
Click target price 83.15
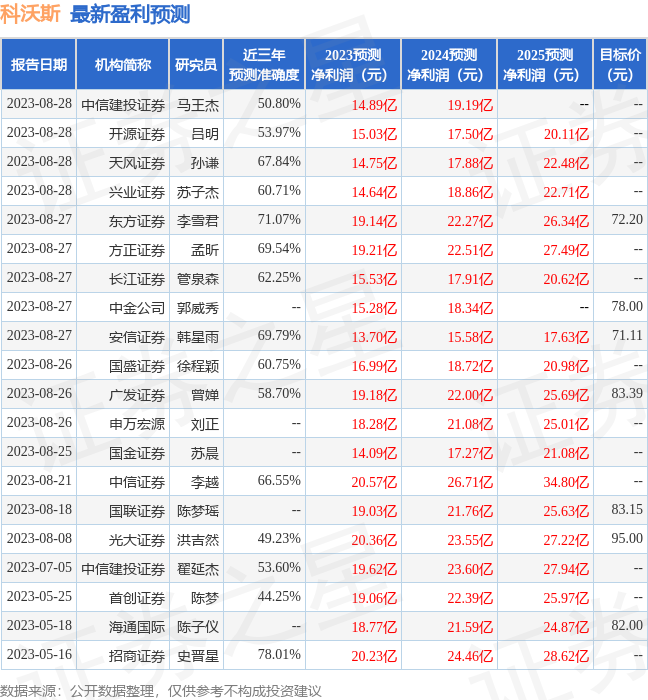[x=627, y=509]
